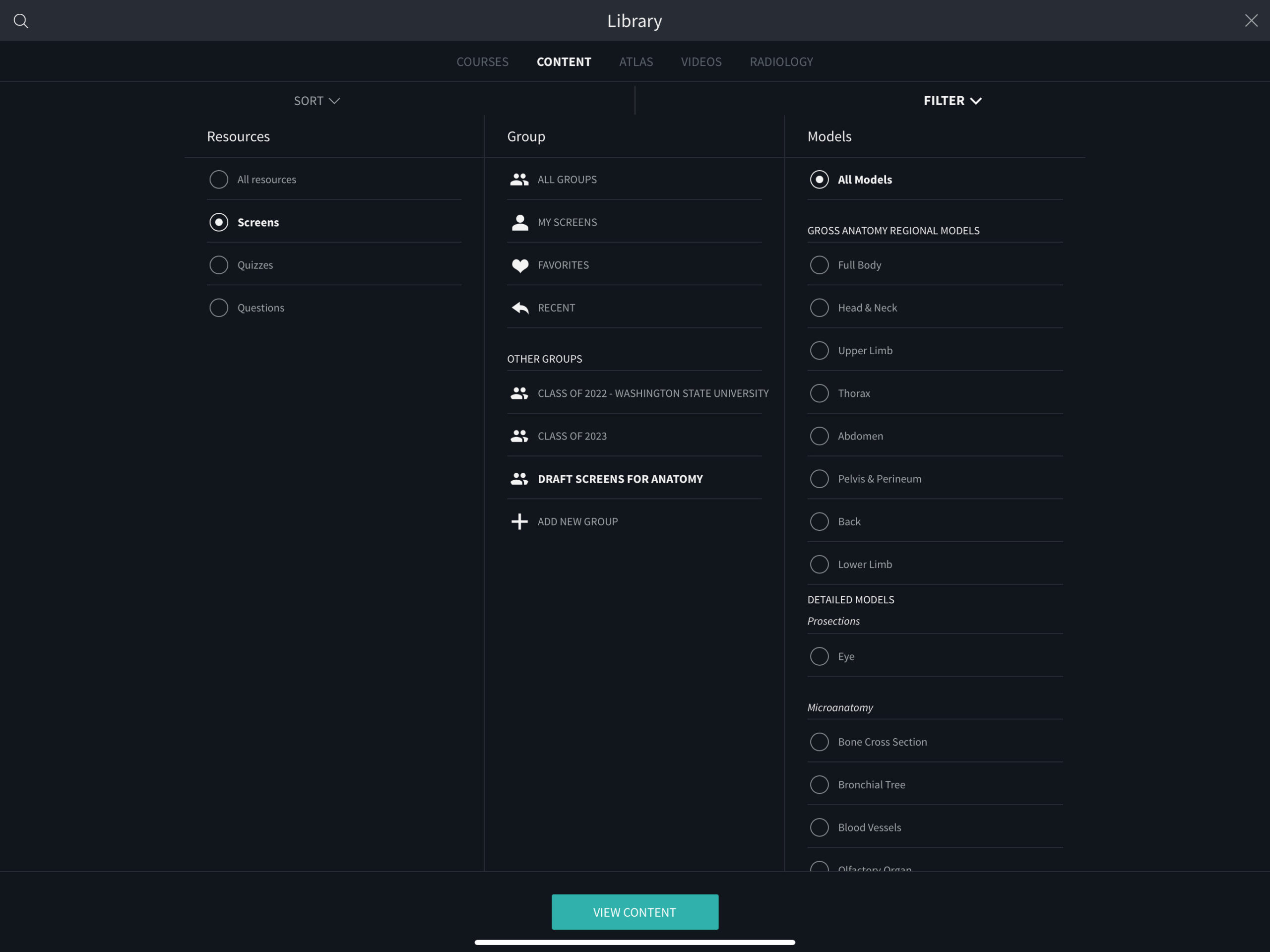Select the All resources radio button
The height and width of the screenshot is (952, 1270).
(x=219, y=180)
